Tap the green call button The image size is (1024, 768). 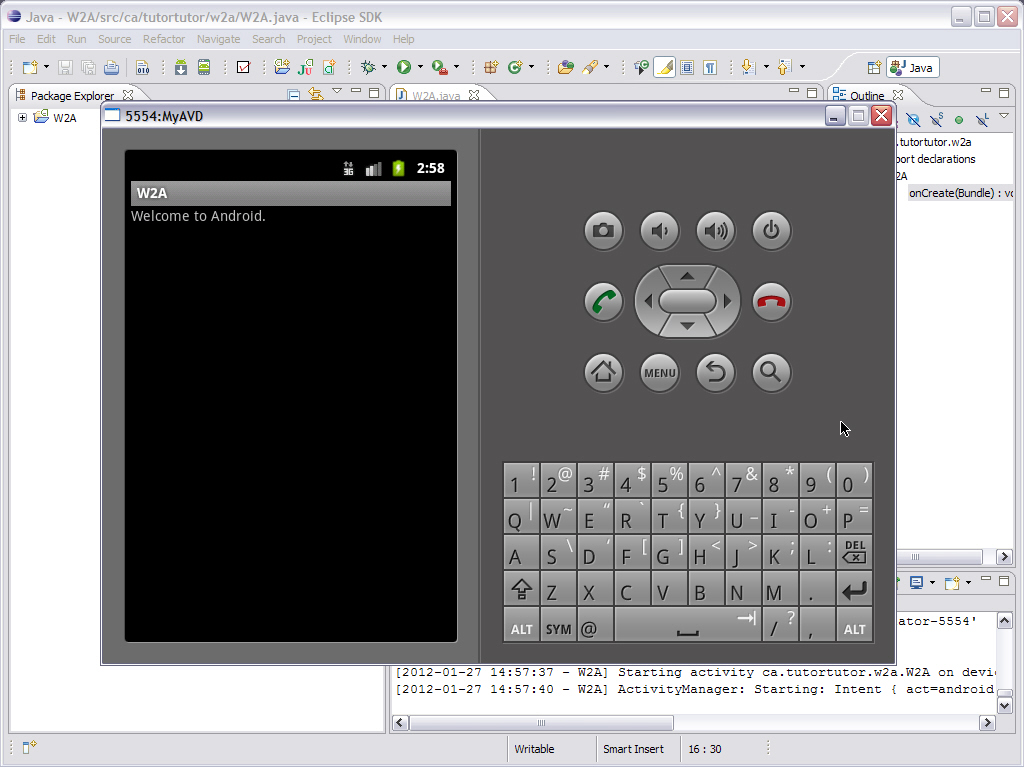click(x=603, y=302)
